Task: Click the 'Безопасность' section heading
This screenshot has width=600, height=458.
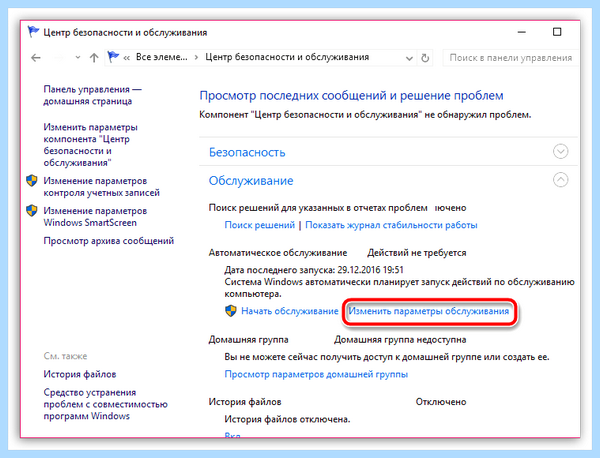Action: (x=247, y=152)
